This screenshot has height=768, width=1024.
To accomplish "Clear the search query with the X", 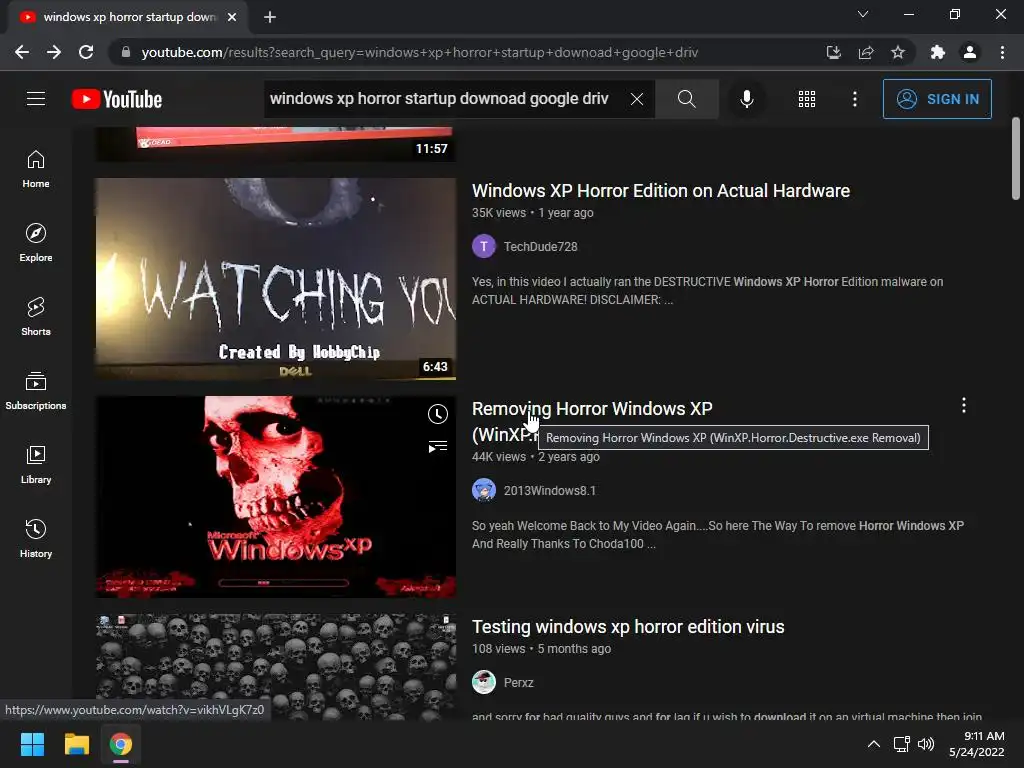I will pyautogui.click(x=637, y=99).
